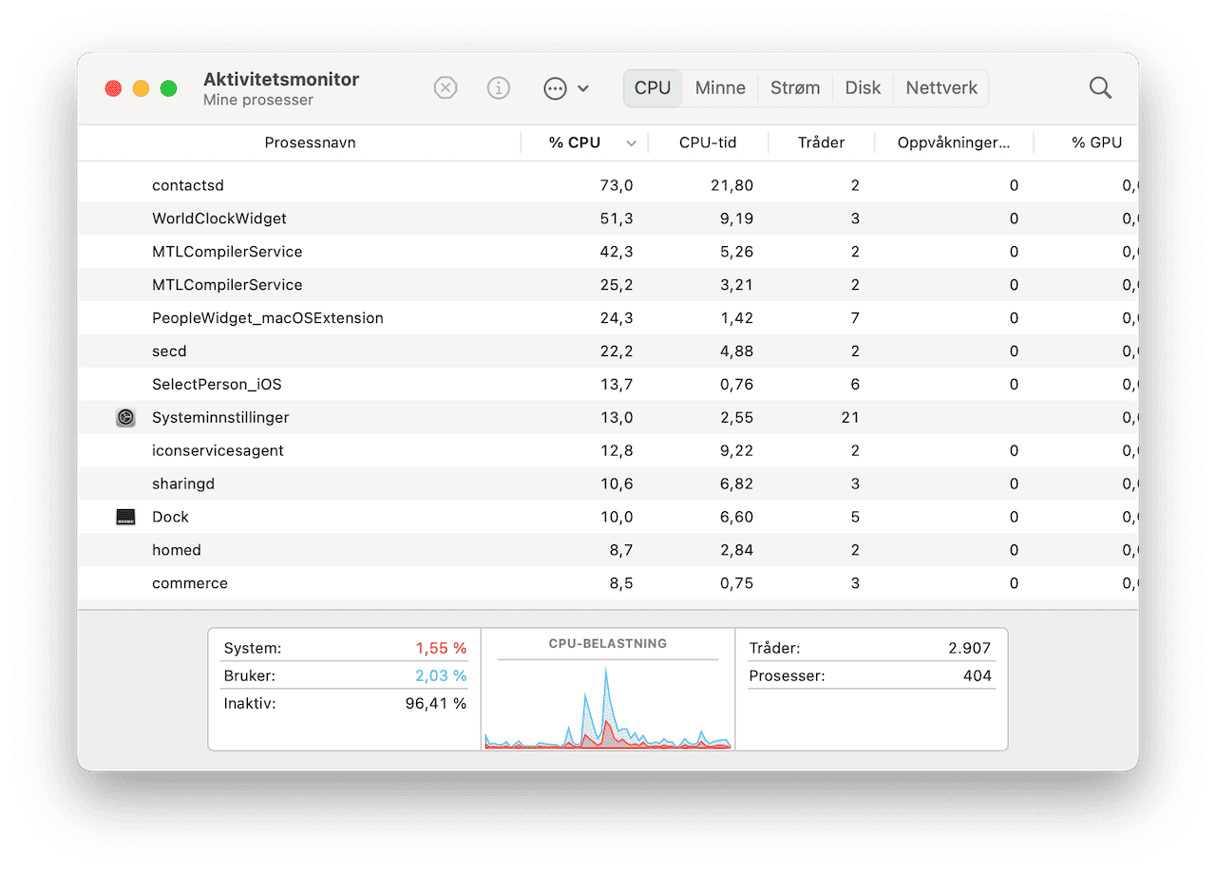
Task: Select MTLCompilerService row with 25,2 CPU
Action: tap(608, 285)
